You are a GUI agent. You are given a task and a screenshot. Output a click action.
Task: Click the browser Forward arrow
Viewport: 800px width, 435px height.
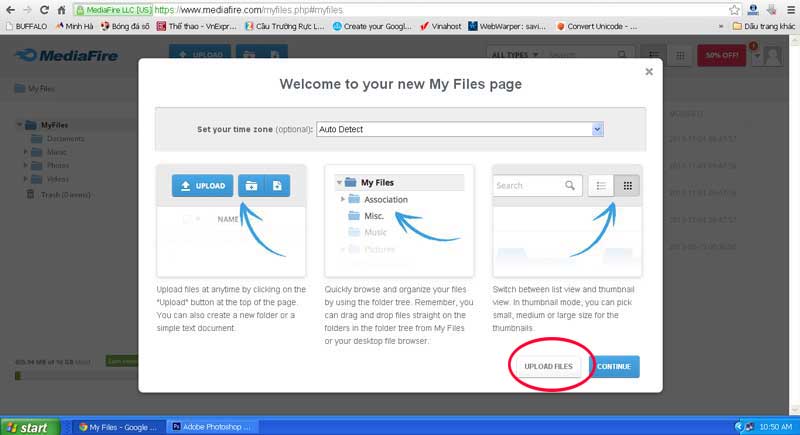pos(27,10)
